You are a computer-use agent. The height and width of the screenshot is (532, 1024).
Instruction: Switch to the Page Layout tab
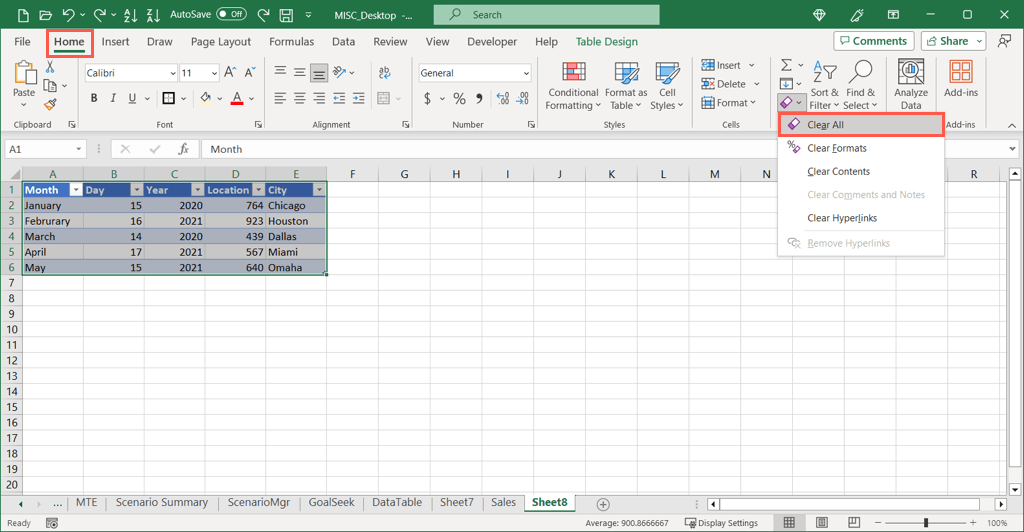click(221, 42)
